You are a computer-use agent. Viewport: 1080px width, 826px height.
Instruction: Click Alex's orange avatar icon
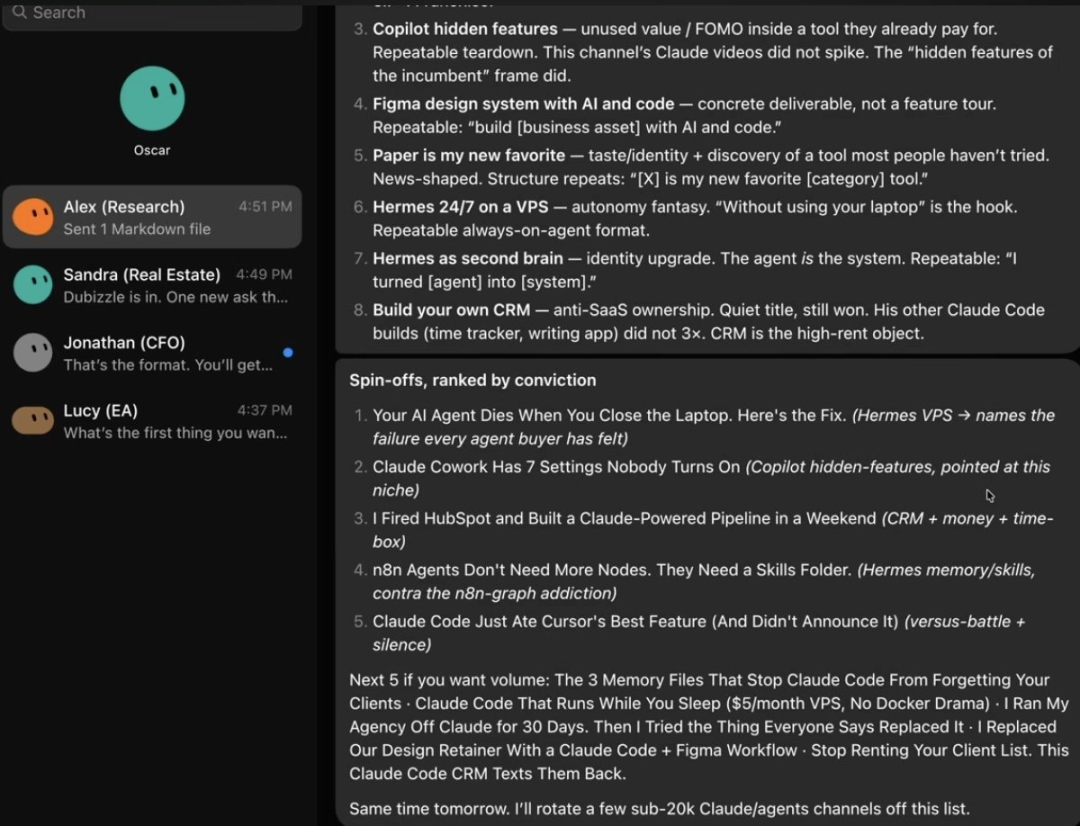[x=32, y=217]
